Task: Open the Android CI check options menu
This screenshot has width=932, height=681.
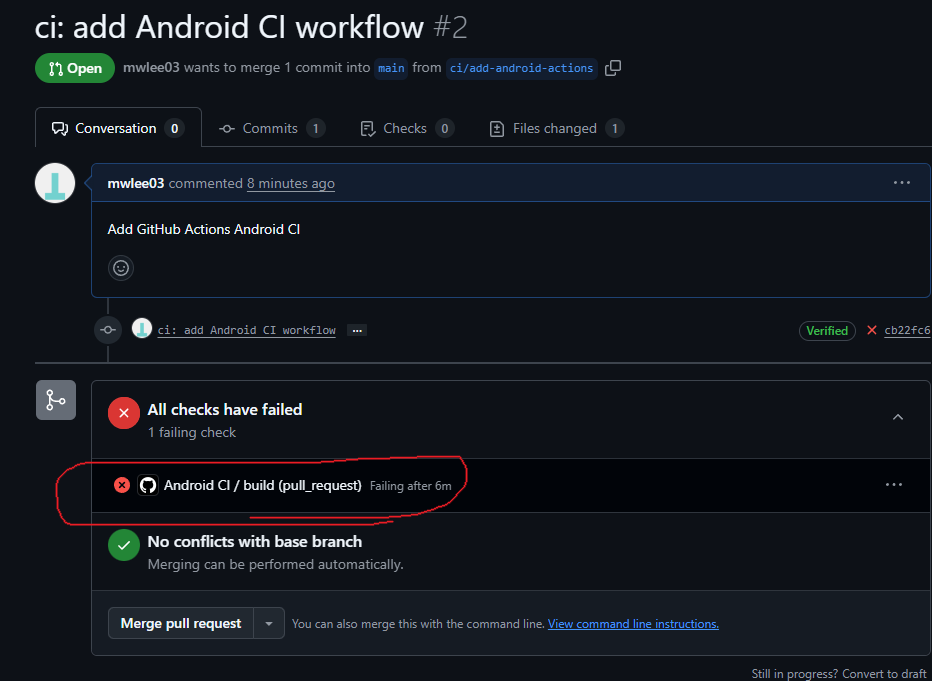Action: (x=893, y=485)
